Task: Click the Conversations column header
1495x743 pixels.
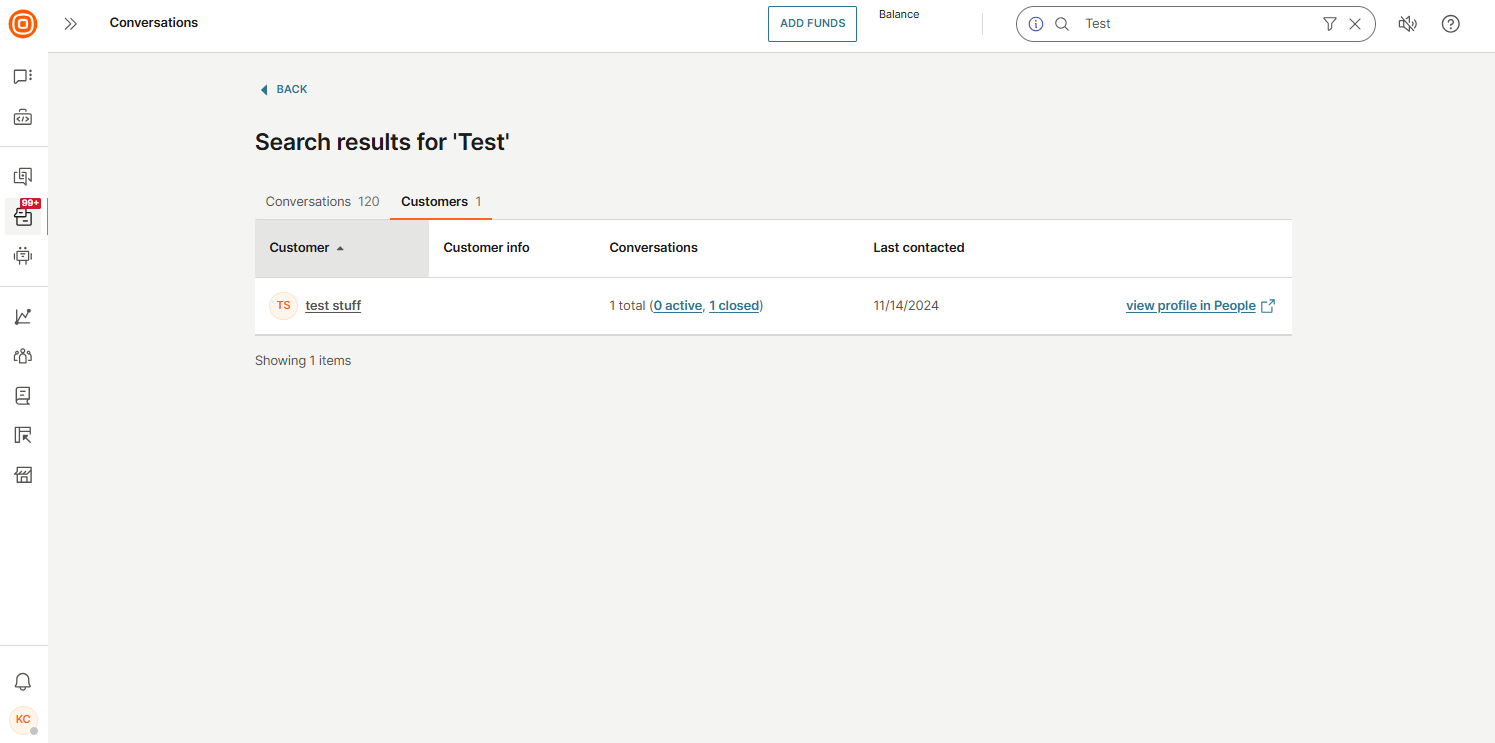Action: [654, 248]
